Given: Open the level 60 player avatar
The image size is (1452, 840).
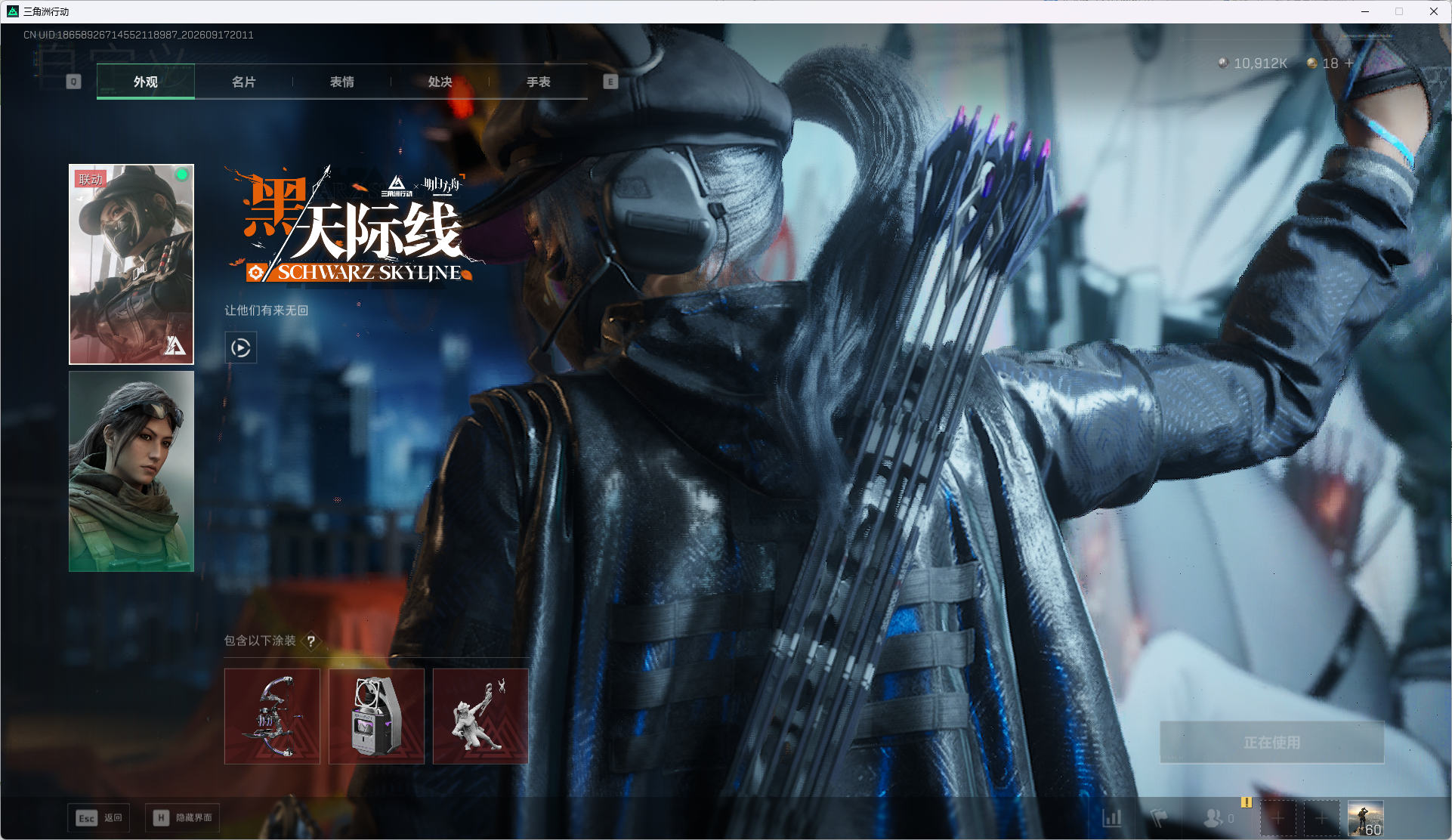Looking at the screenshot, I should tap(1365, 818).
